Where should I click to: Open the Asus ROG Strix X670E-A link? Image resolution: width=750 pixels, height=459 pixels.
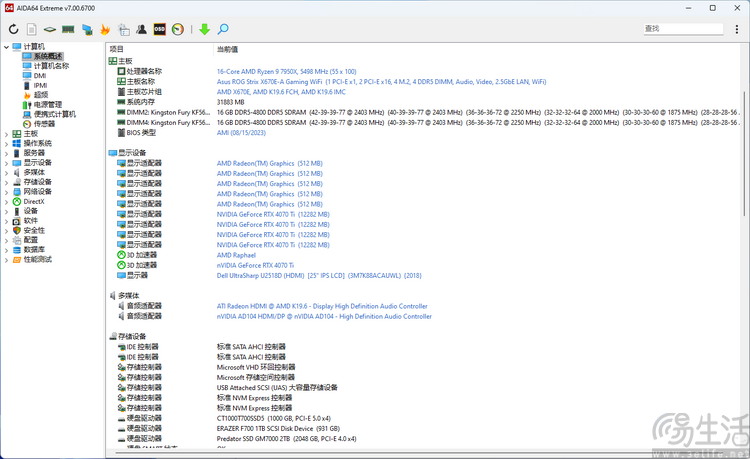coord(381,82)
